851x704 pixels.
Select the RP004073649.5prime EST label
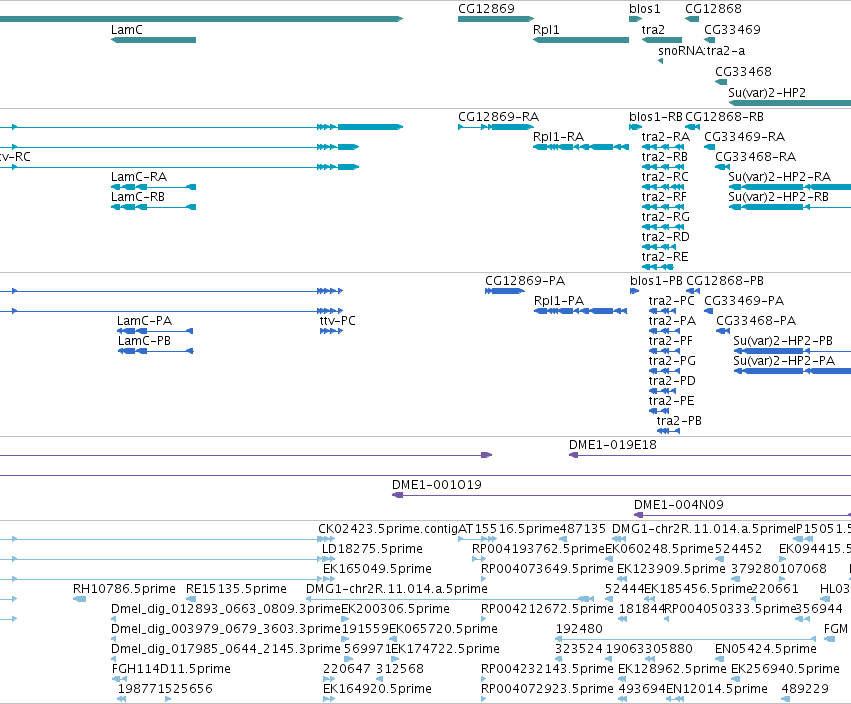pyautogui.click(x=547, y=569)
